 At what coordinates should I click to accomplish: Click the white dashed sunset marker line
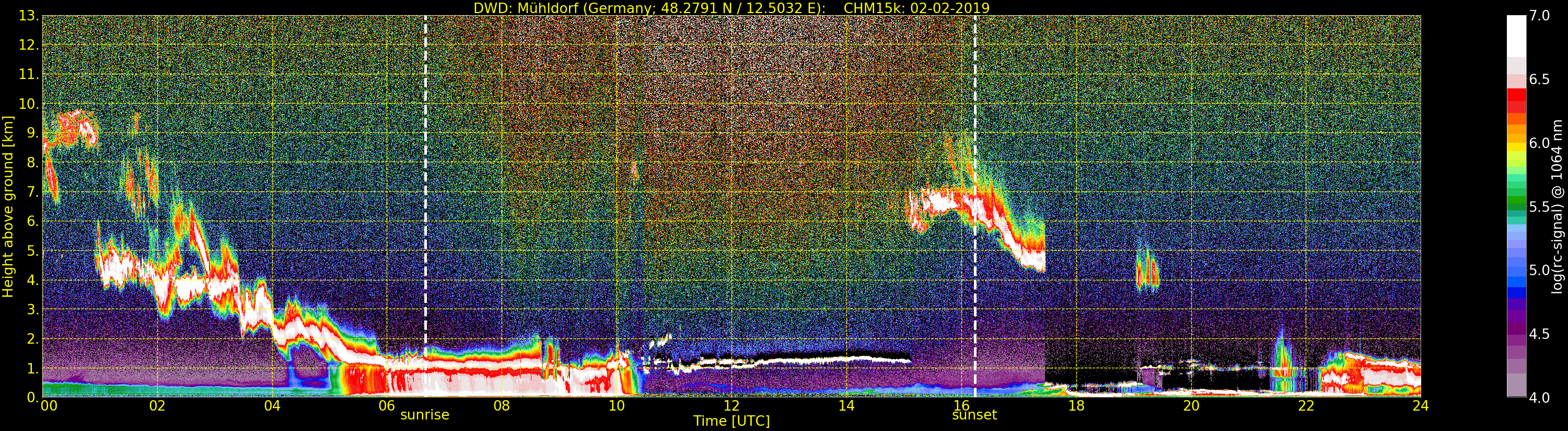pos(975,206)
